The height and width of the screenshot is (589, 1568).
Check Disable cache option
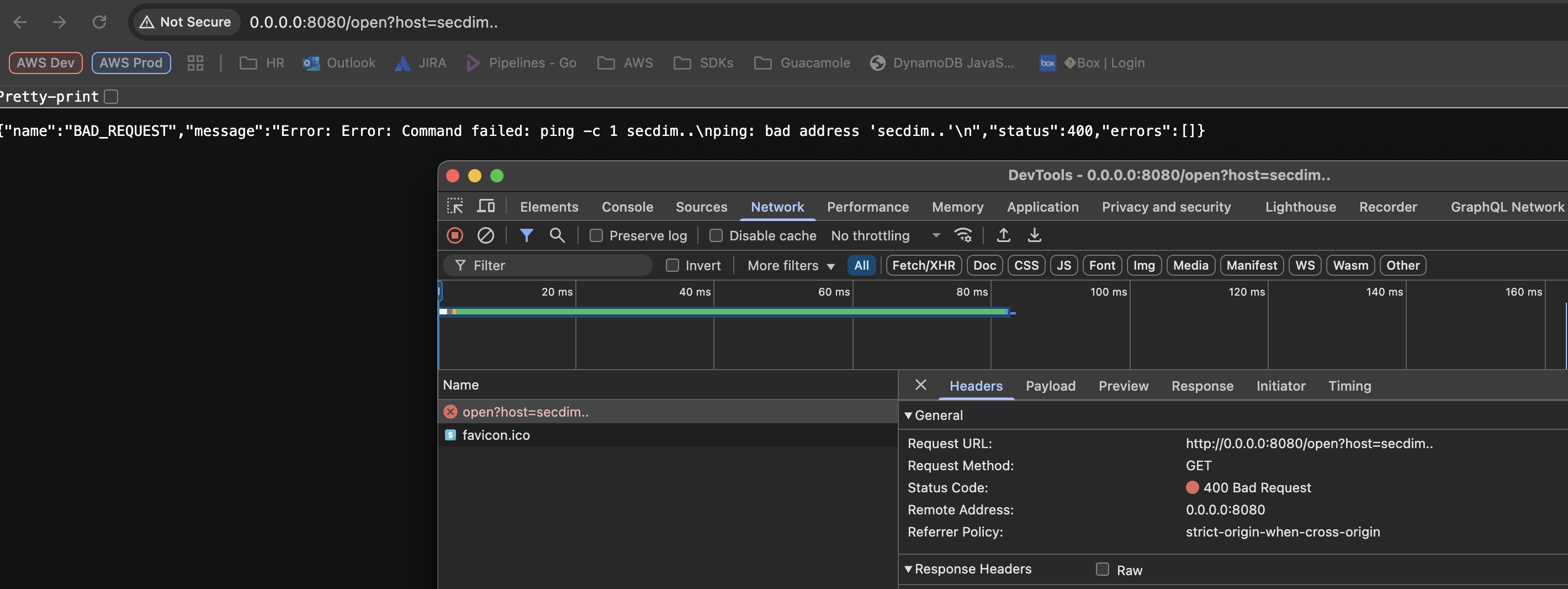click(x=716, y=236)
